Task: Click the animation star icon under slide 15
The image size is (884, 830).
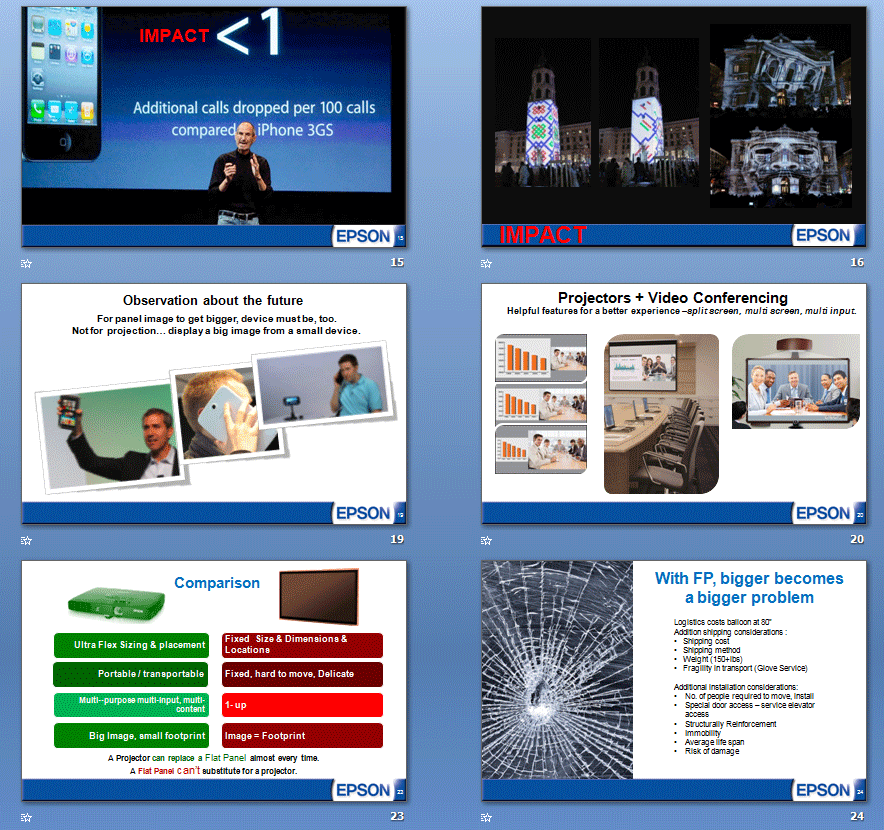Action: (26, 263)
